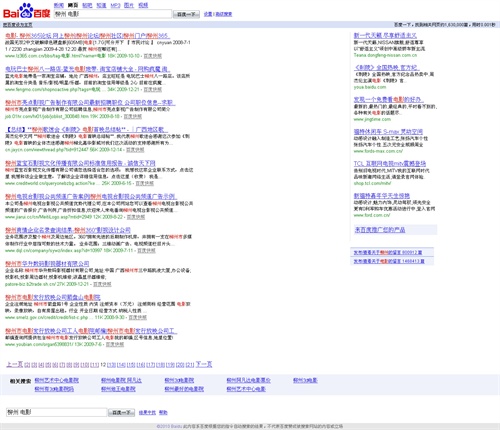Screen dimensions: 500x430
Task: Open the youbian.com result title
Action: (91, 331)
